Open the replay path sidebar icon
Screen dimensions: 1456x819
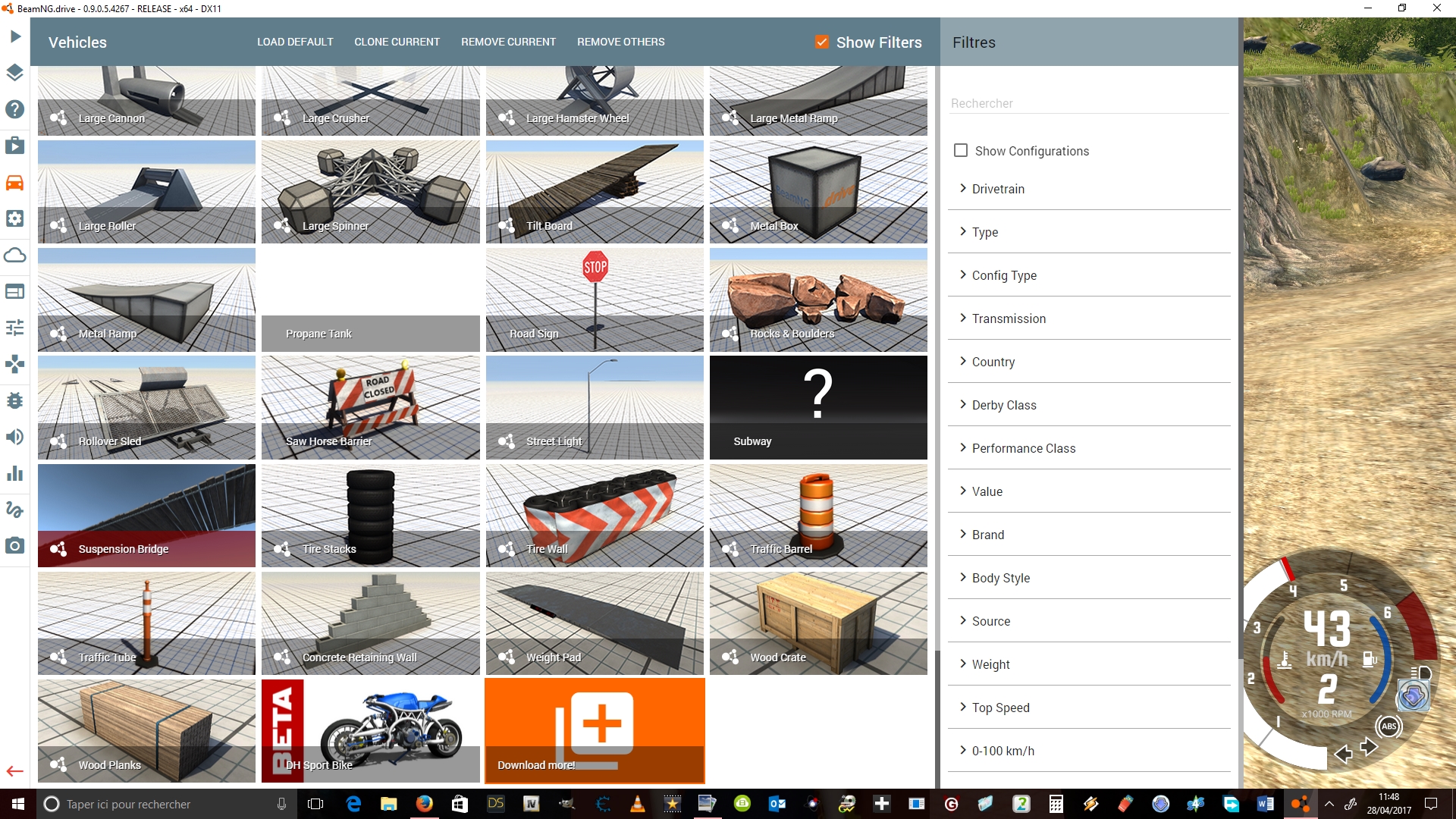15,510
